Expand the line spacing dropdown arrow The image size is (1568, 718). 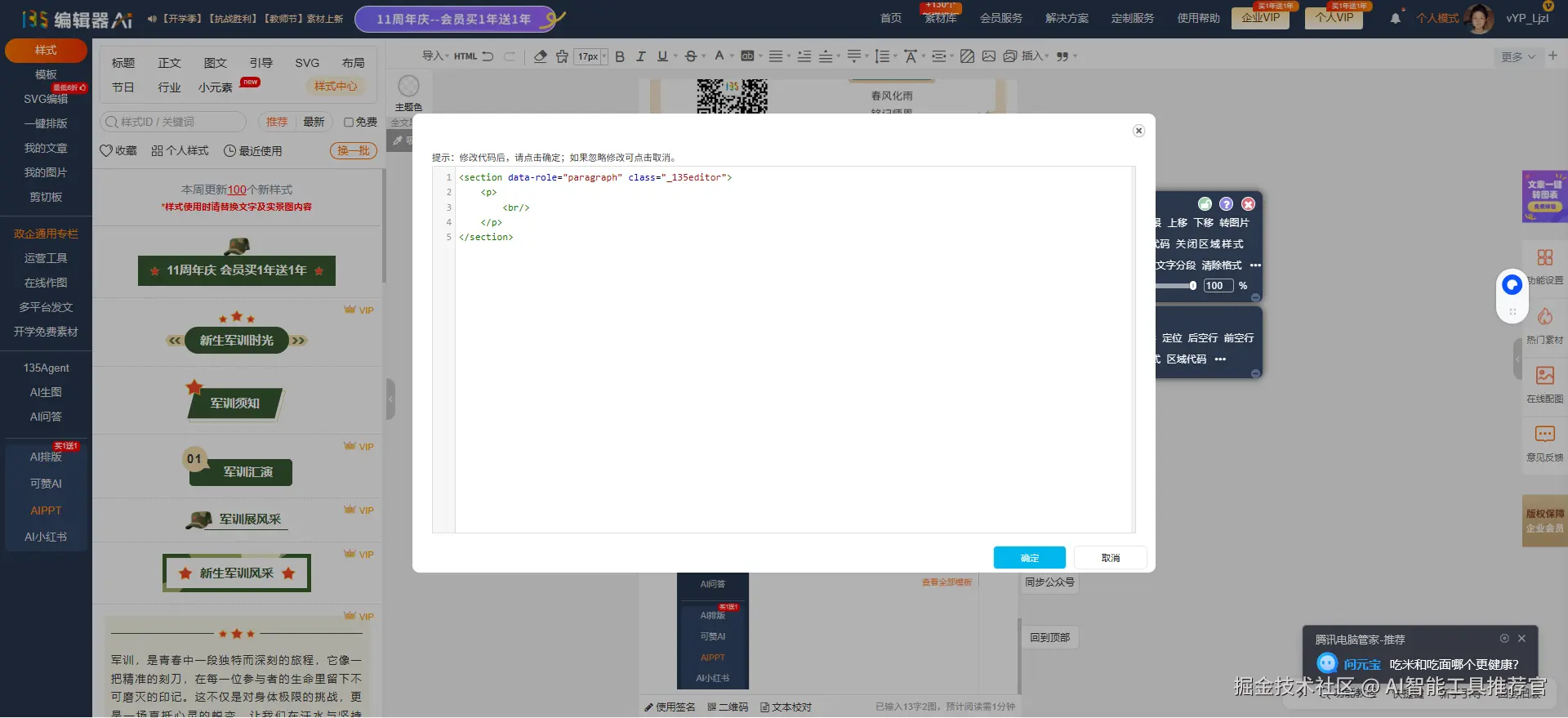pos(895,56)
